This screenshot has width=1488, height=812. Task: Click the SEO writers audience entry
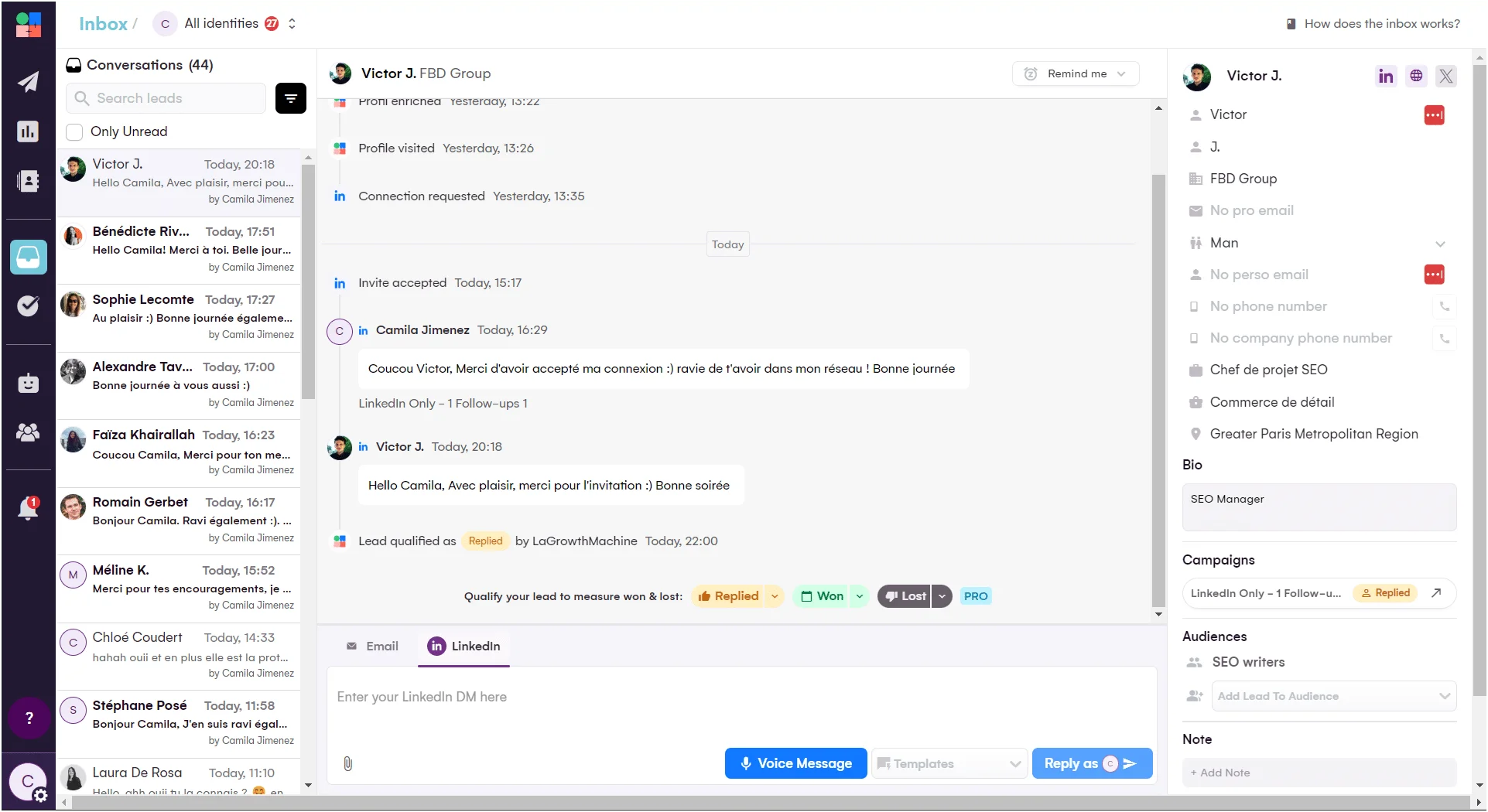click(x=1247, y=663)
